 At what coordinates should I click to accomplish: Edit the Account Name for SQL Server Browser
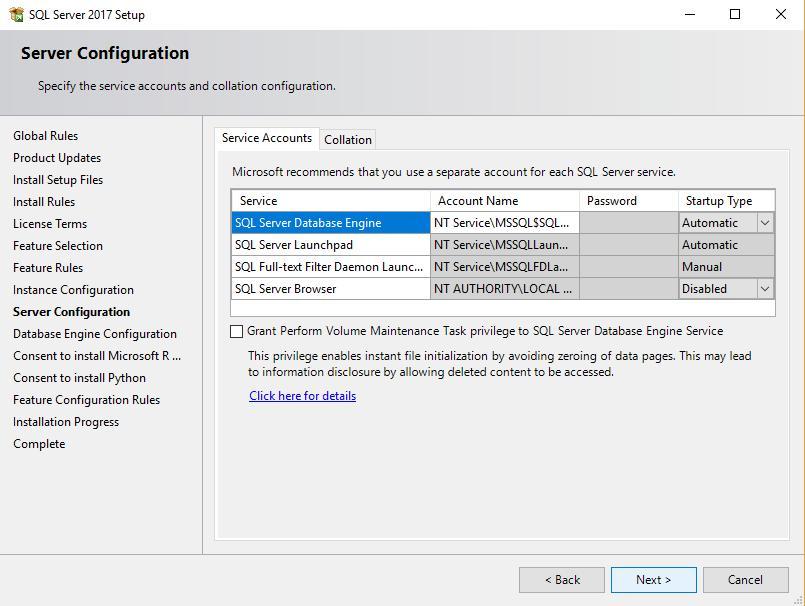tap(504, 288)
